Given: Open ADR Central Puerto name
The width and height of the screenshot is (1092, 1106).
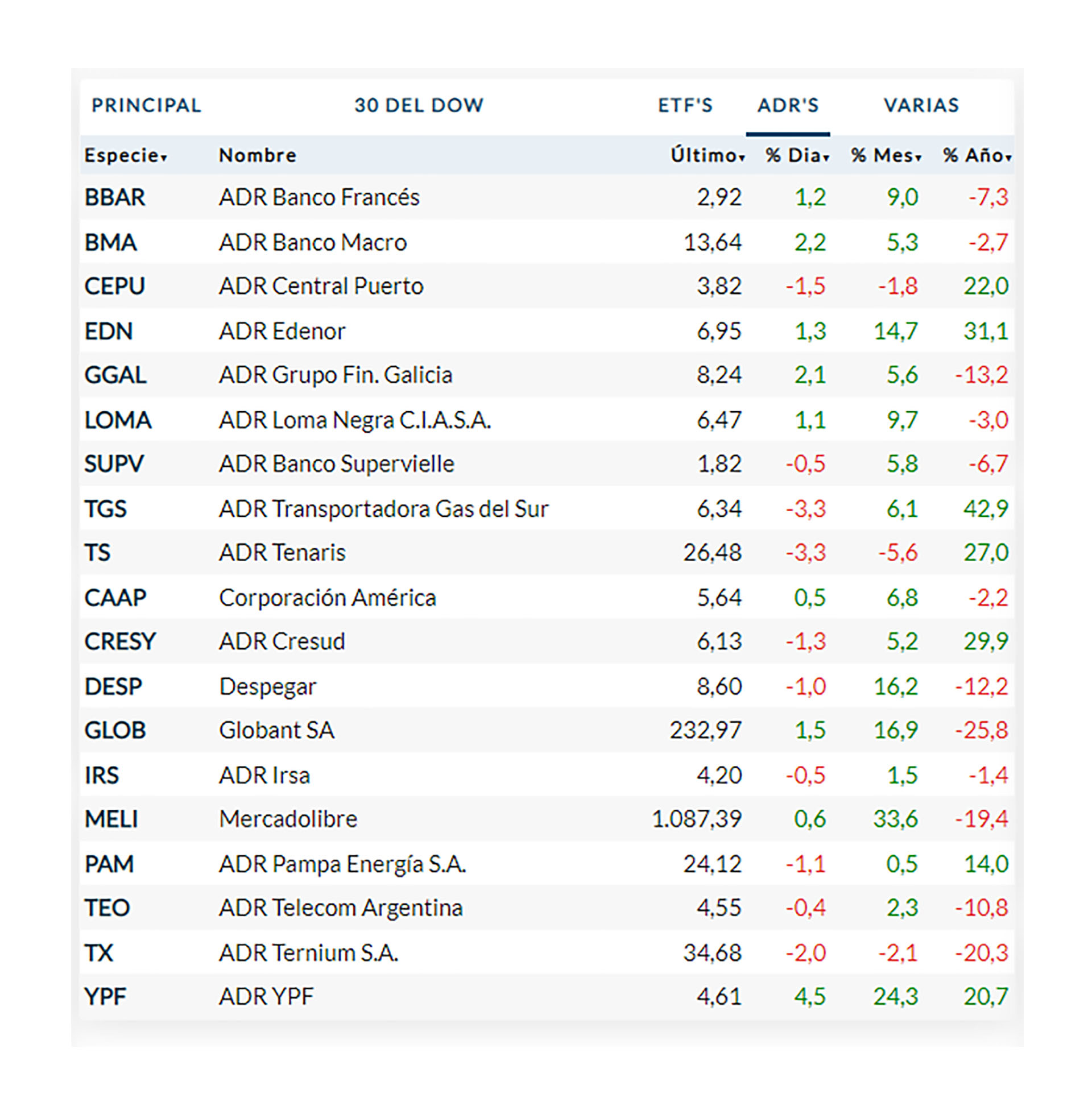Looking at the screenshot, I should 321,286.
